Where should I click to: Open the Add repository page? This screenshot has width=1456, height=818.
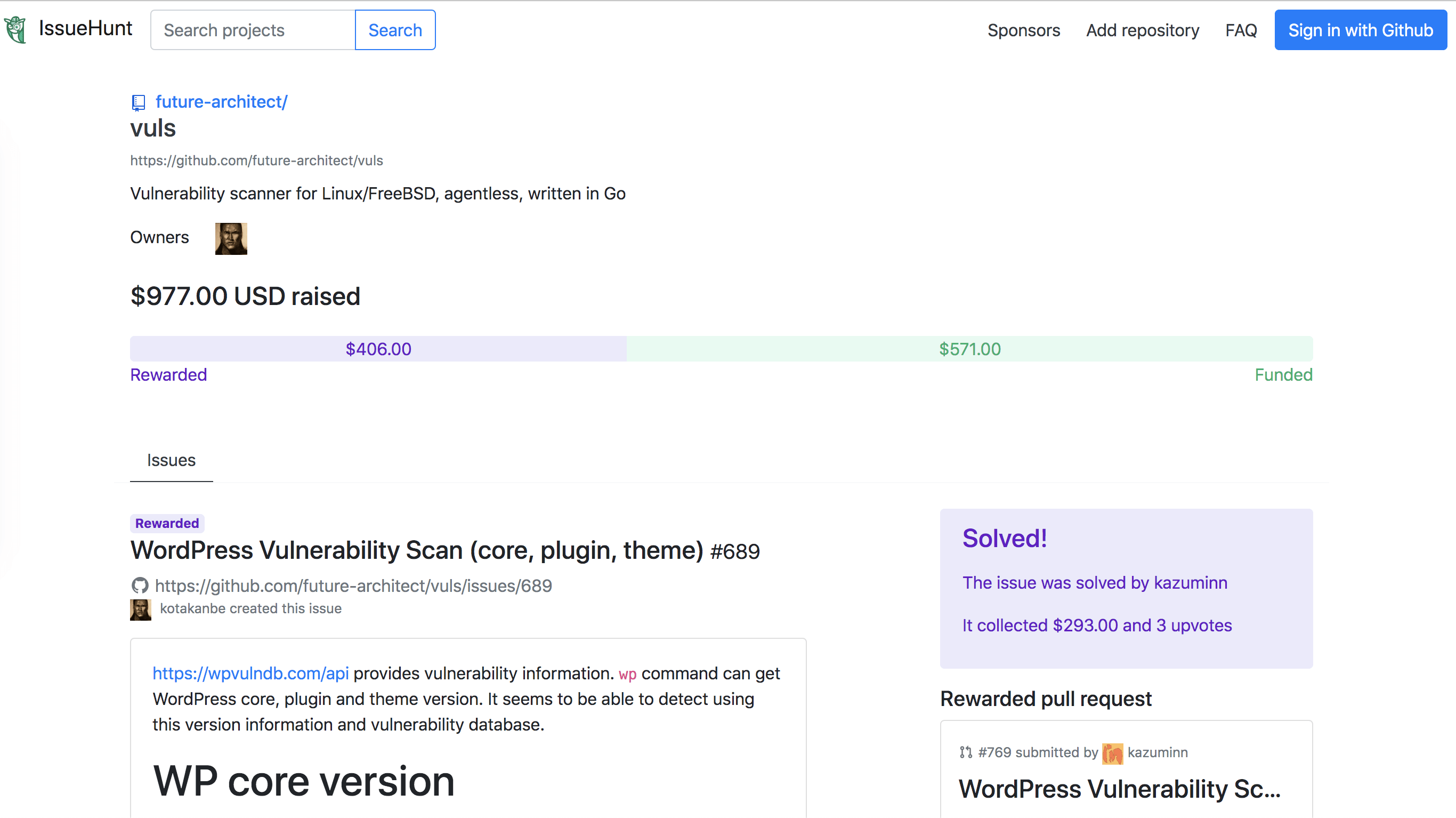(1142, 30)
